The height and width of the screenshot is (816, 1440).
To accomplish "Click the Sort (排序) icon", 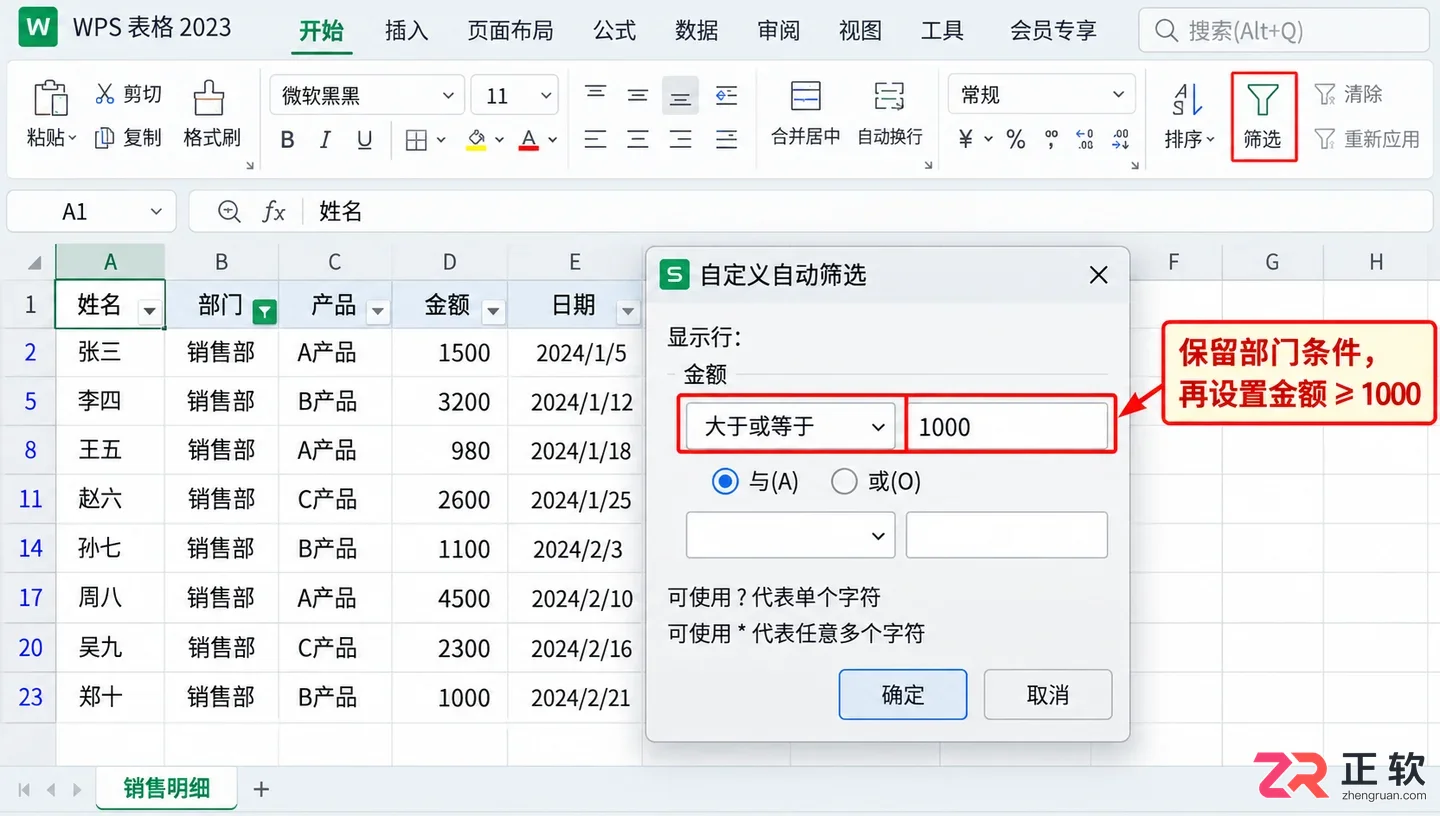I will click(1187, 98).
